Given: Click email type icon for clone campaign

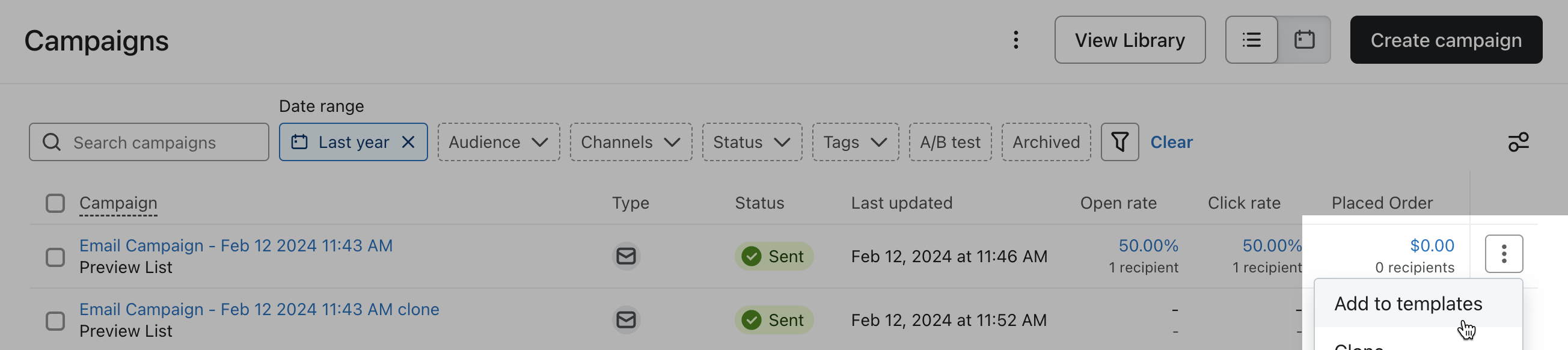Looking at the screenshot, I should (626, 320).
